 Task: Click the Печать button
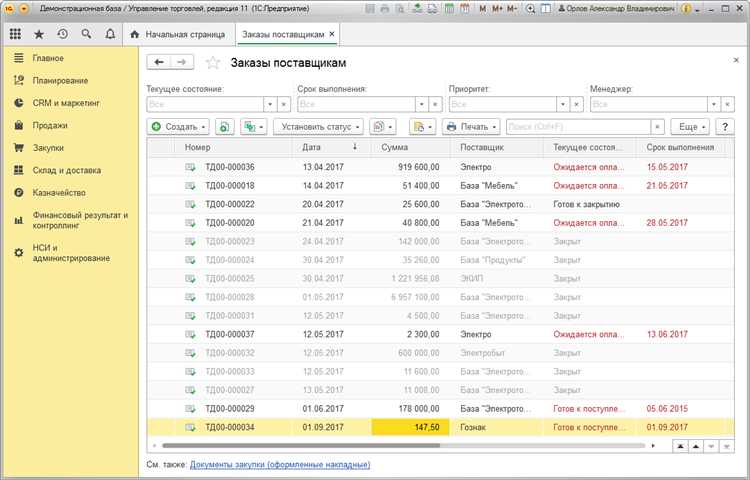coord(473,127)
